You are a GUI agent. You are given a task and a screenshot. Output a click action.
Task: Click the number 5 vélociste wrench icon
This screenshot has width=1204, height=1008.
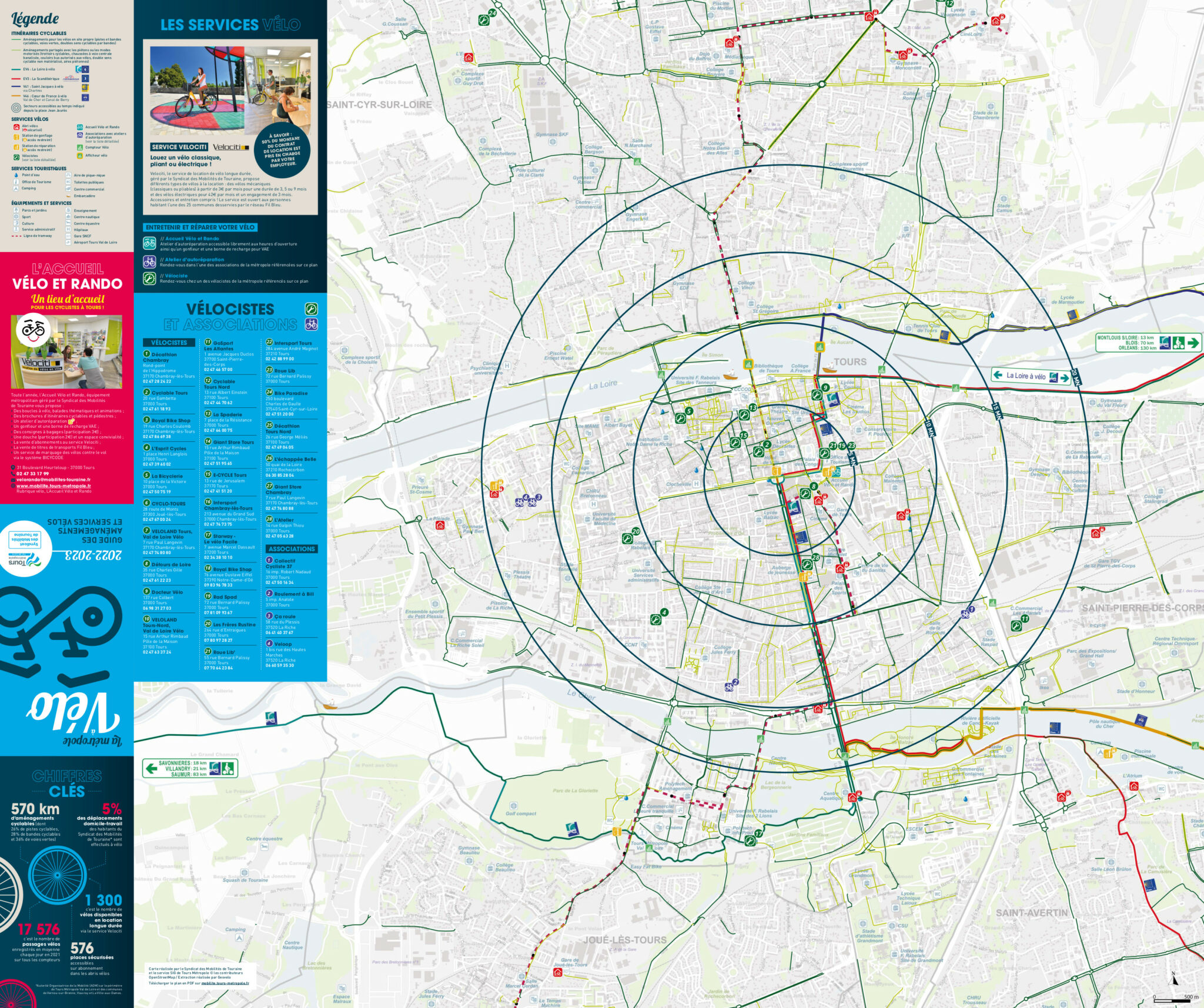(x=681, y=418)
